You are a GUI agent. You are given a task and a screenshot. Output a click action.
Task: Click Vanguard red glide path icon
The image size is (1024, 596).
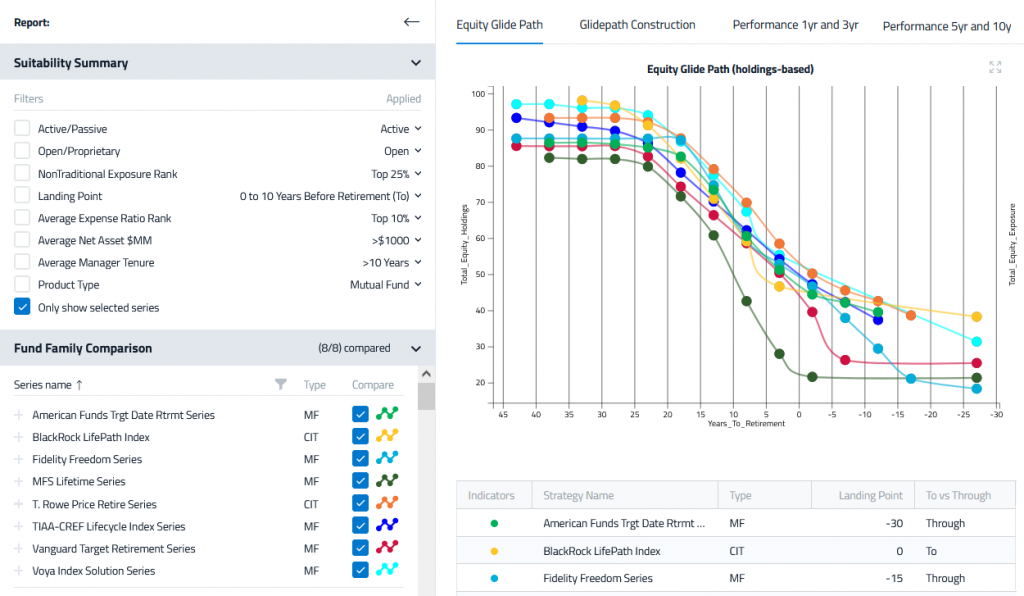point(387,548)
